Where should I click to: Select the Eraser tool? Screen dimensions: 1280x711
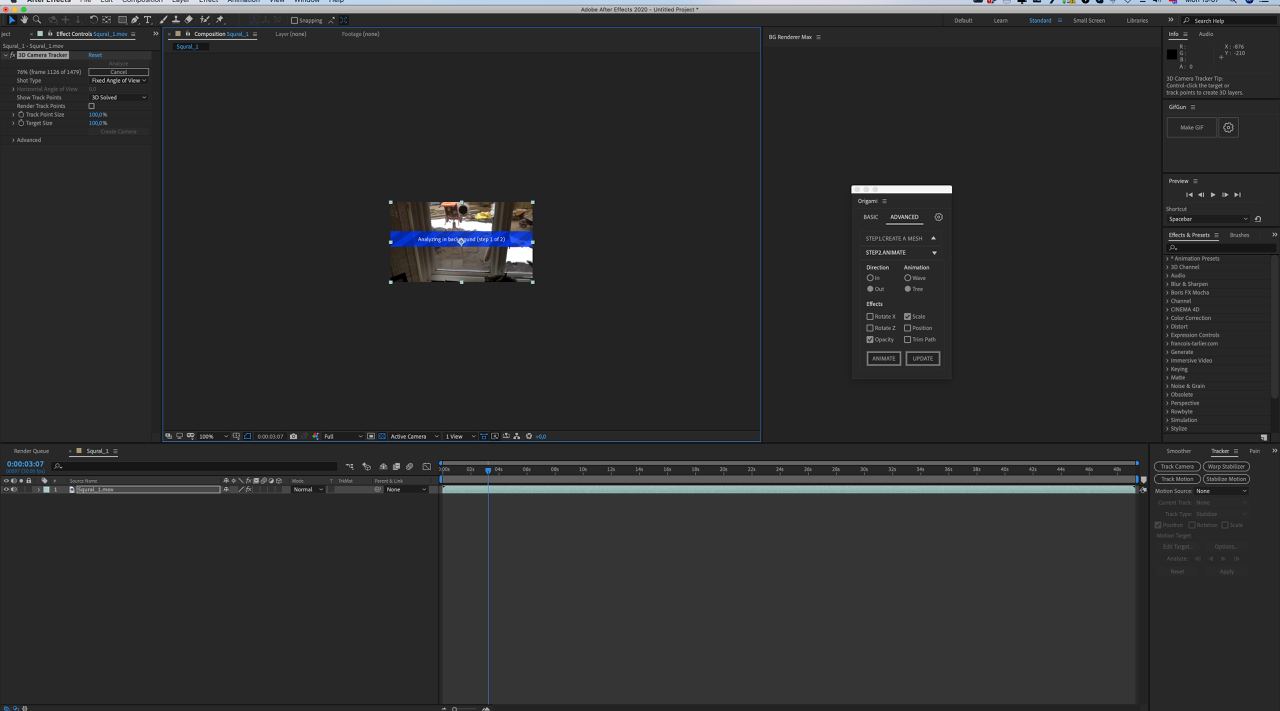click(x=189, y=20)
